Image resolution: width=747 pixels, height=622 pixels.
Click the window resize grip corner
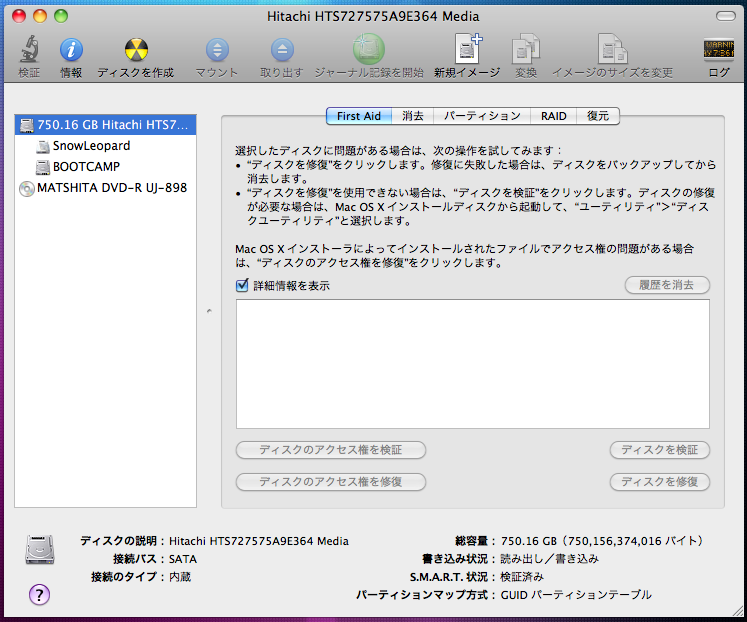[736, 611]
